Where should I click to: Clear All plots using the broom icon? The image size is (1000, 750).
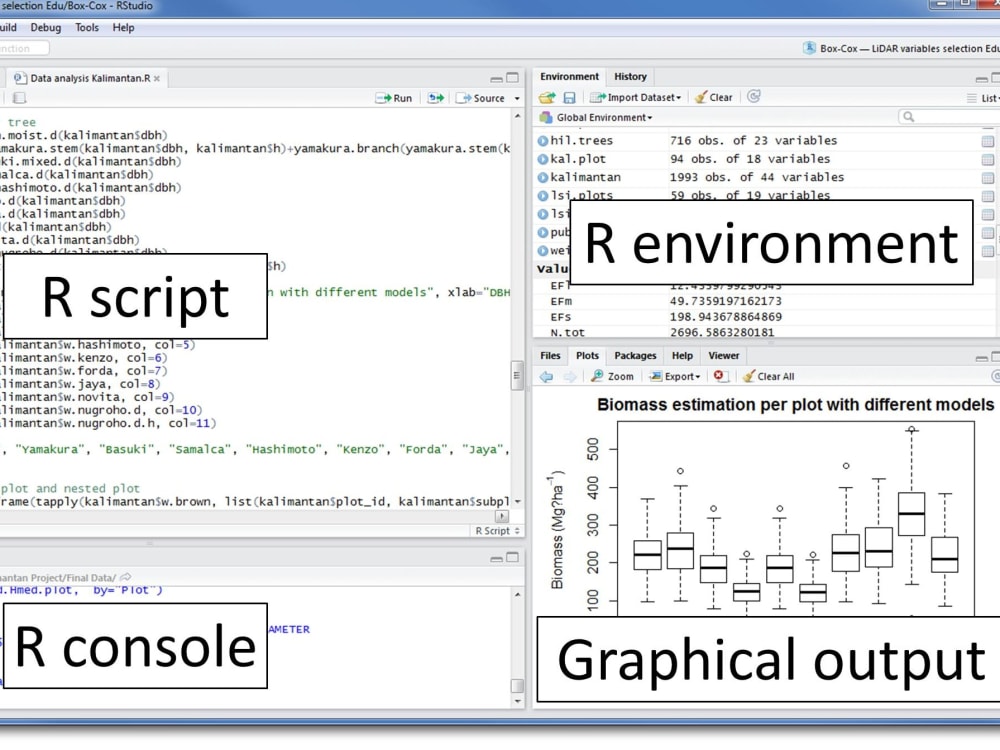(770, 376)
